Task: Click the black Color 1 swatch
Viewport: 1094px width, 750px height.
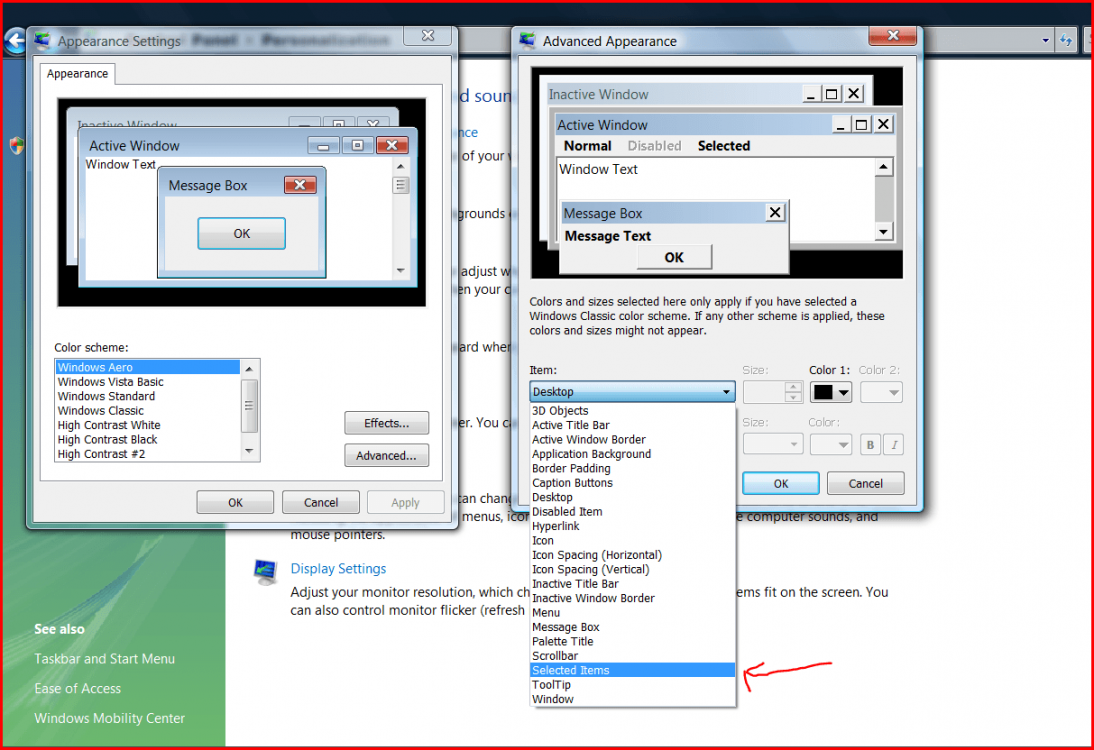Action: pos(823,392)
